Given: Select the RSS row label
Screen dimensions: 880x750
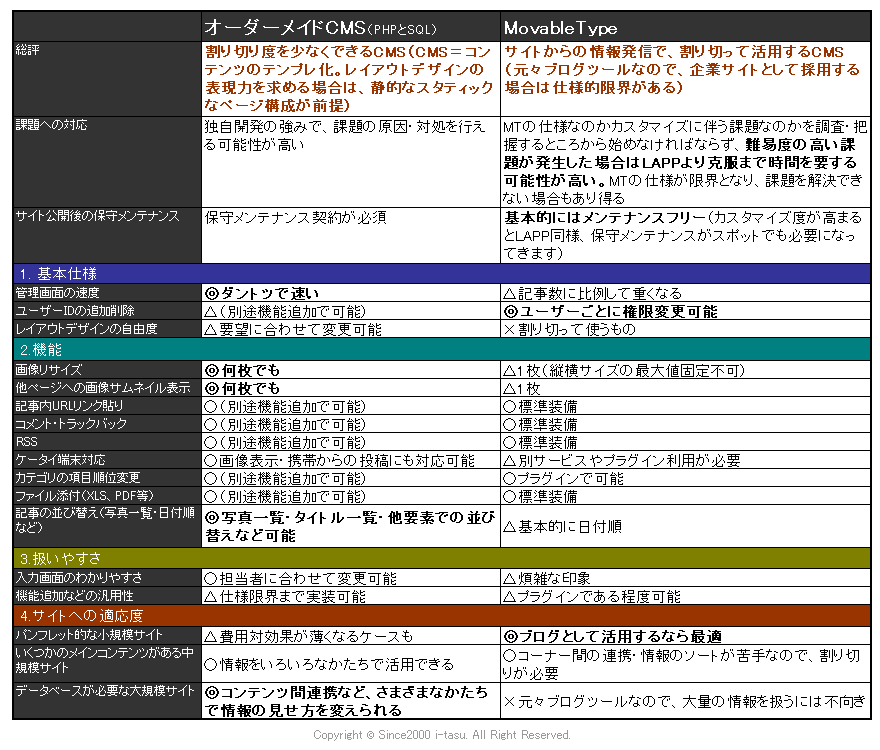Looking at the screenshot, I should 26,442.
